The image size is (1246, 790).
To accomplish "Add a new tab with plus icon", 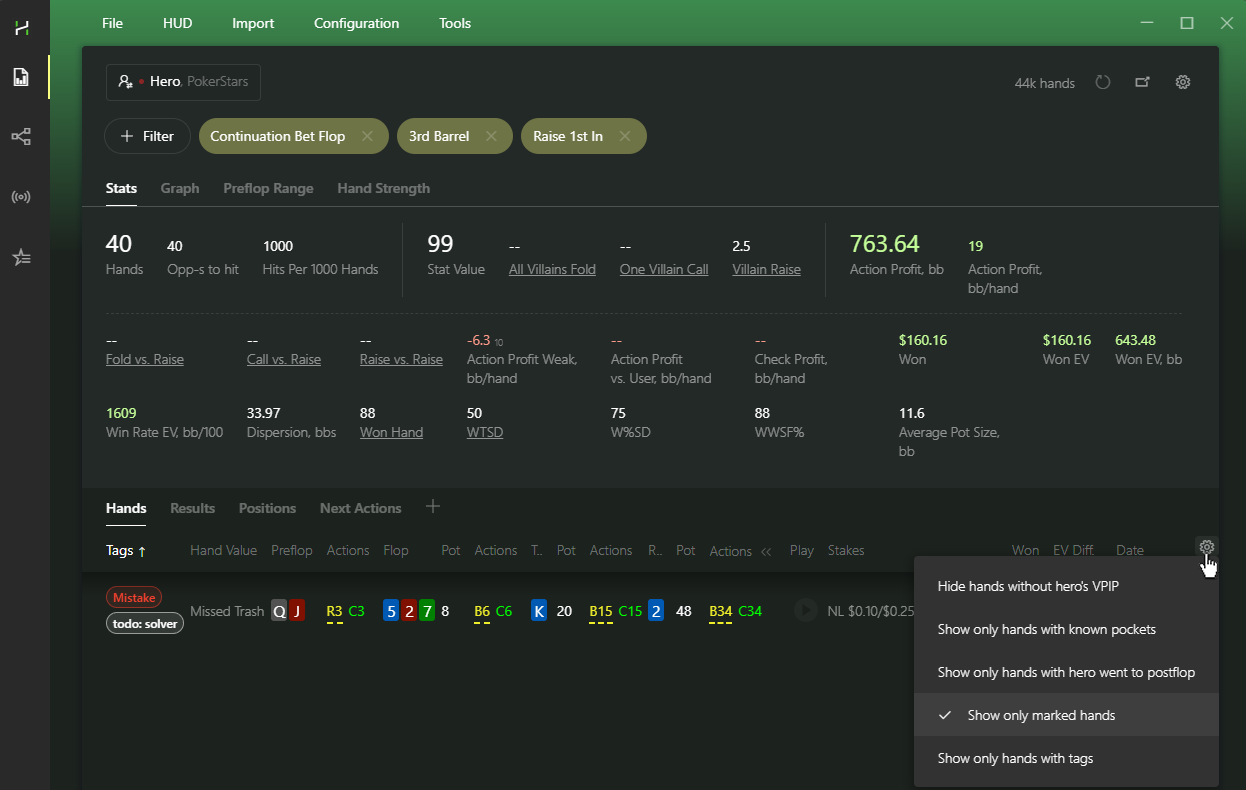I will (433, 507).
